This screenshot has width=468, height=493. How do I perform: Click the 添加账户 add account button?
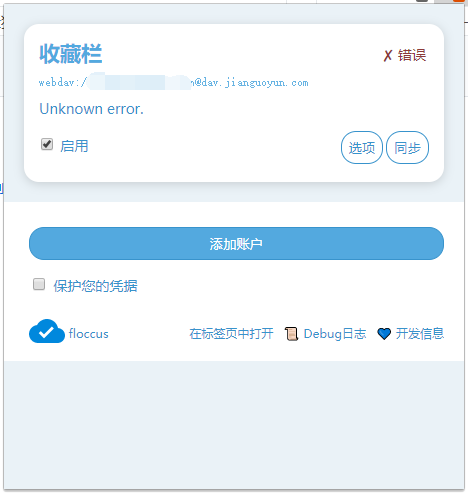(x=236, y=243)
